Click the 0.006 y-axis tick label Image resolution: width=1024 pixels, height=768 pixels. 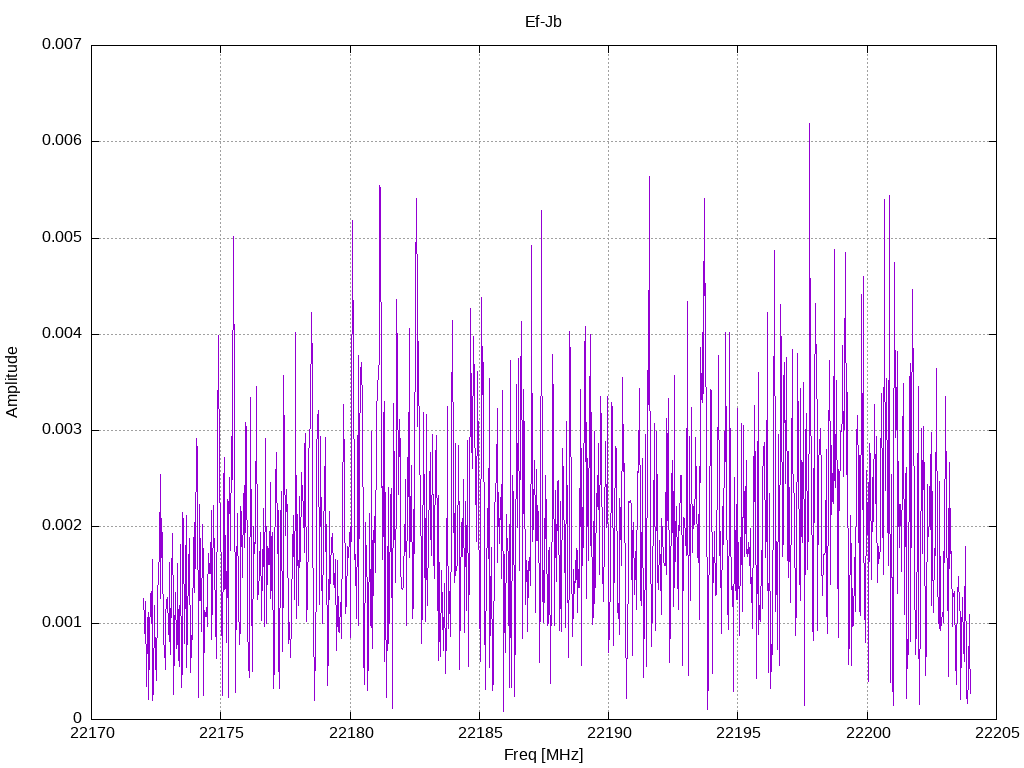tap(62, 140)
